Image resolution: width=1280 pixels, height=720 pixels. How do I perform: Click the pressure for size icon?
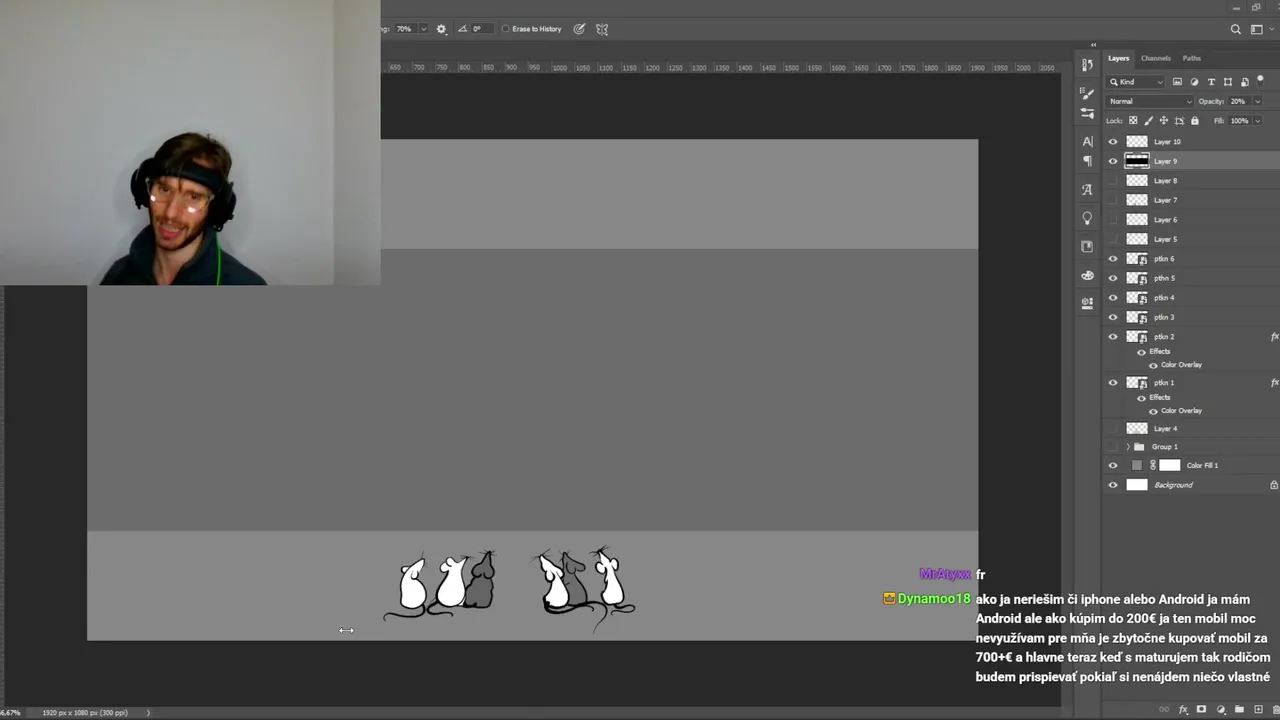point(579,29)
